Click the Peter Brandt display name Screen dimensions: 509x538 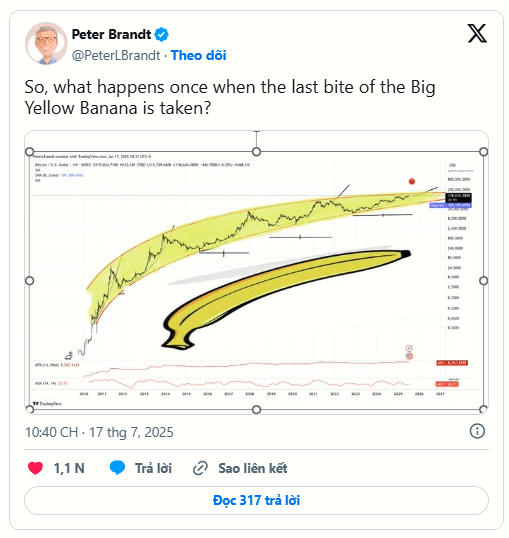click(111, 34)
